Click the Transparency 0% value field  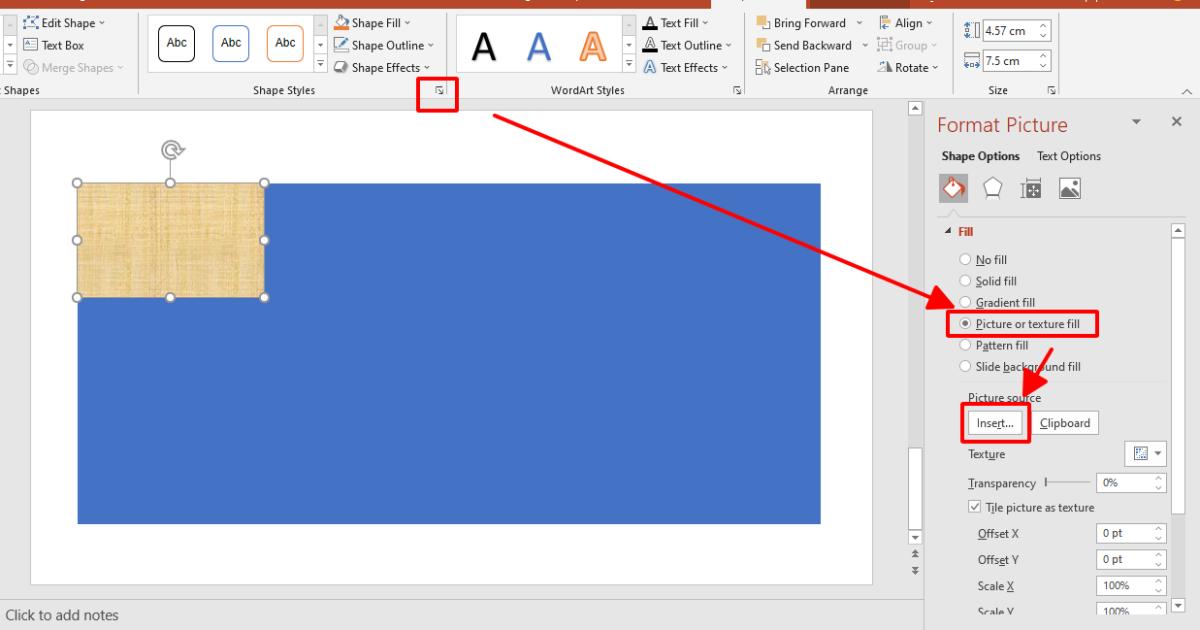coord(1123,482)
